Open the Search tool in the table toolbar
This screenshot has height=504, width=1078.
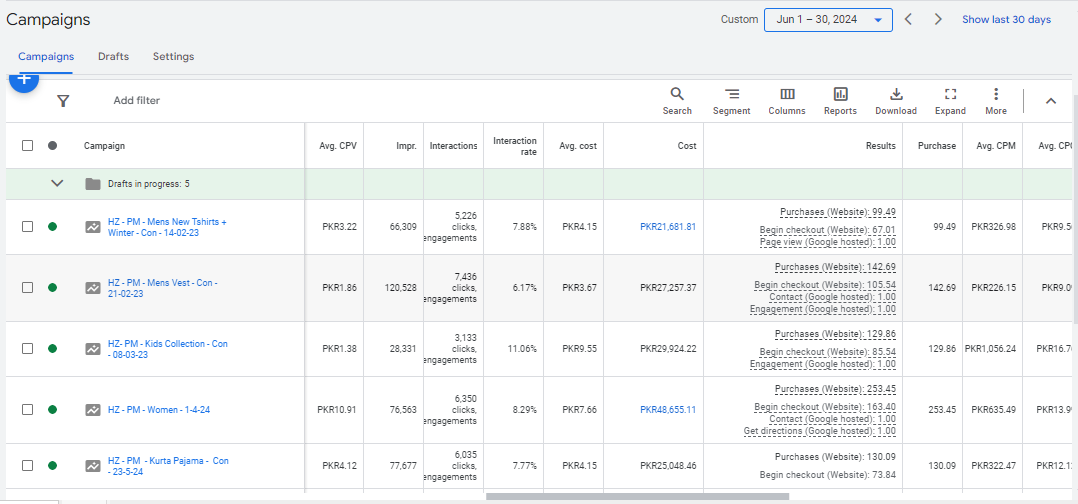click(x=677, y=101)
